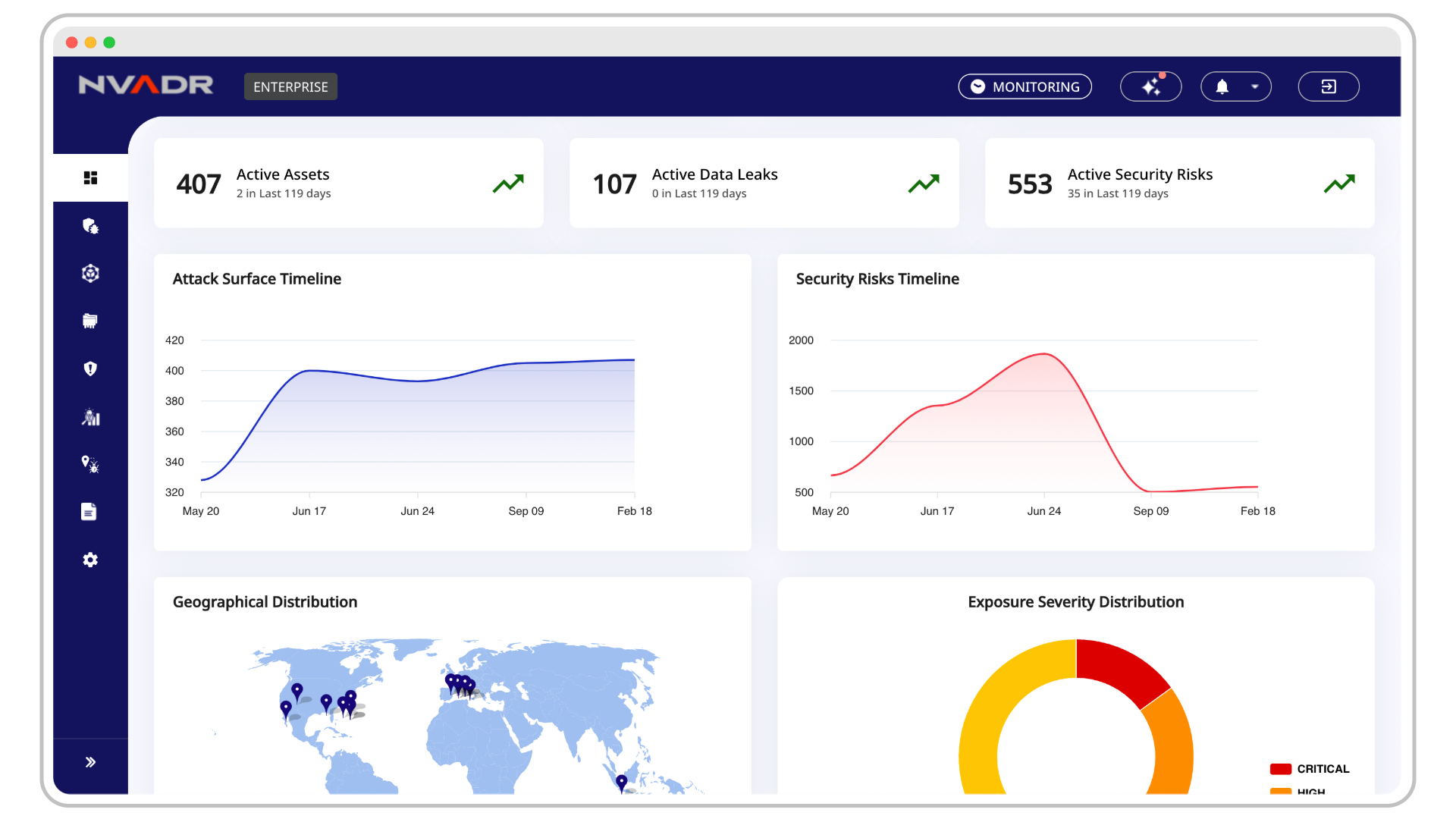Screen dimensions: 1456x819
Task: Click the NVADR logo
Action: coord(146,85)
